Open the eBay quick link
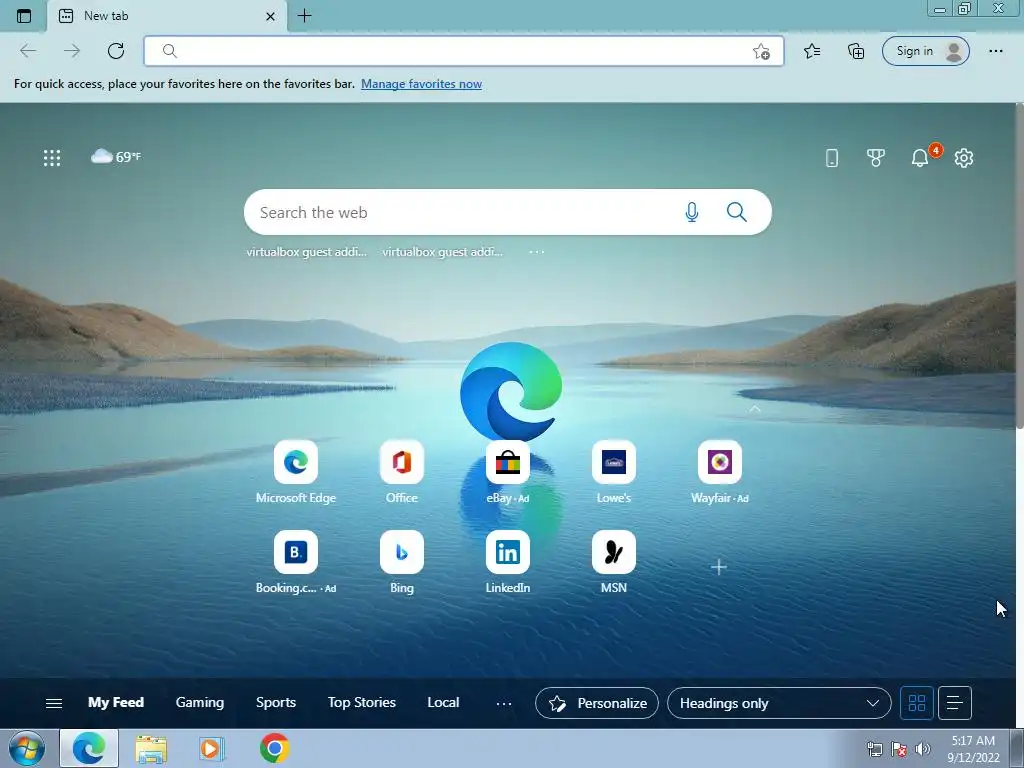The image size is (1024, 768). (507, 473)
